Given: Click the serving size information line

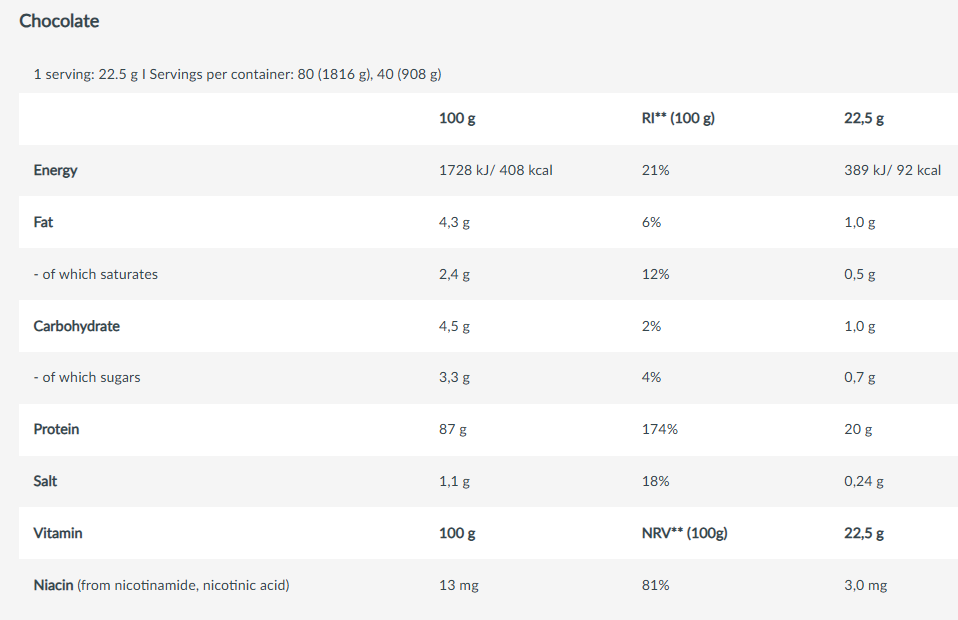Looking at the screenshot, I should coord(237,74).
